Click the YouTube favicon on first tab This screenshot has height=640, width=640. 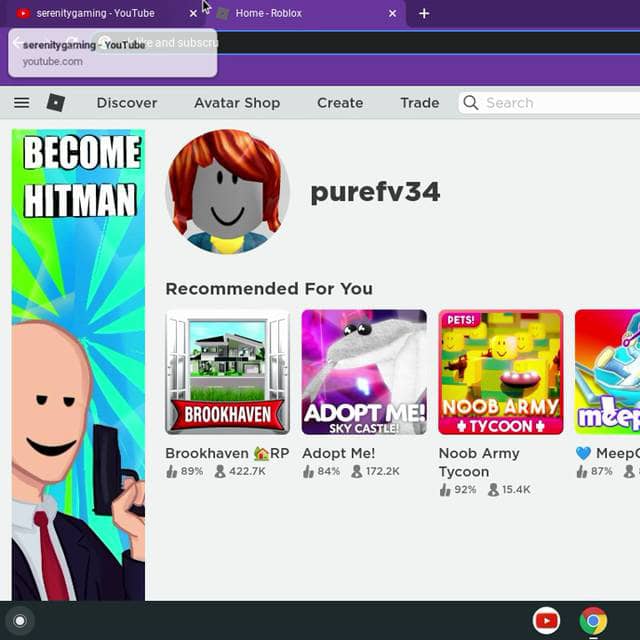[x=23, y=13]
